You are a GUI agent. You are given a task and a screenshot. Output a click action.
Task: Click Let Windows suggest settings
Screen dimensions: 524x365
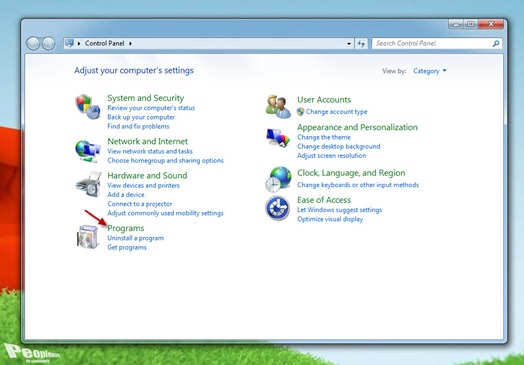pos(340,210)
